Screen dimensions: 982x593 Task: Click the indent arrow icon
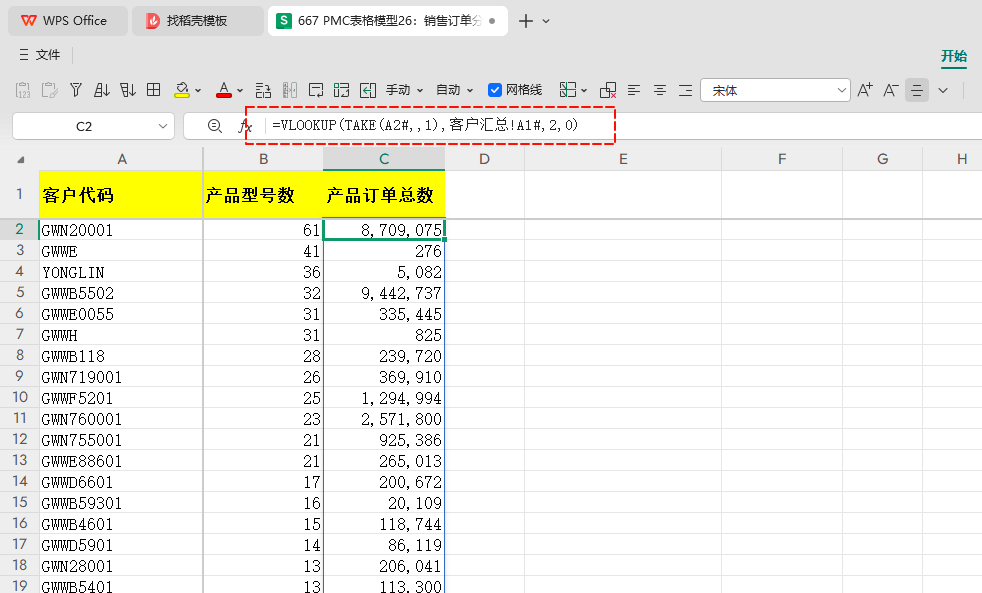[x=368, y=90]
